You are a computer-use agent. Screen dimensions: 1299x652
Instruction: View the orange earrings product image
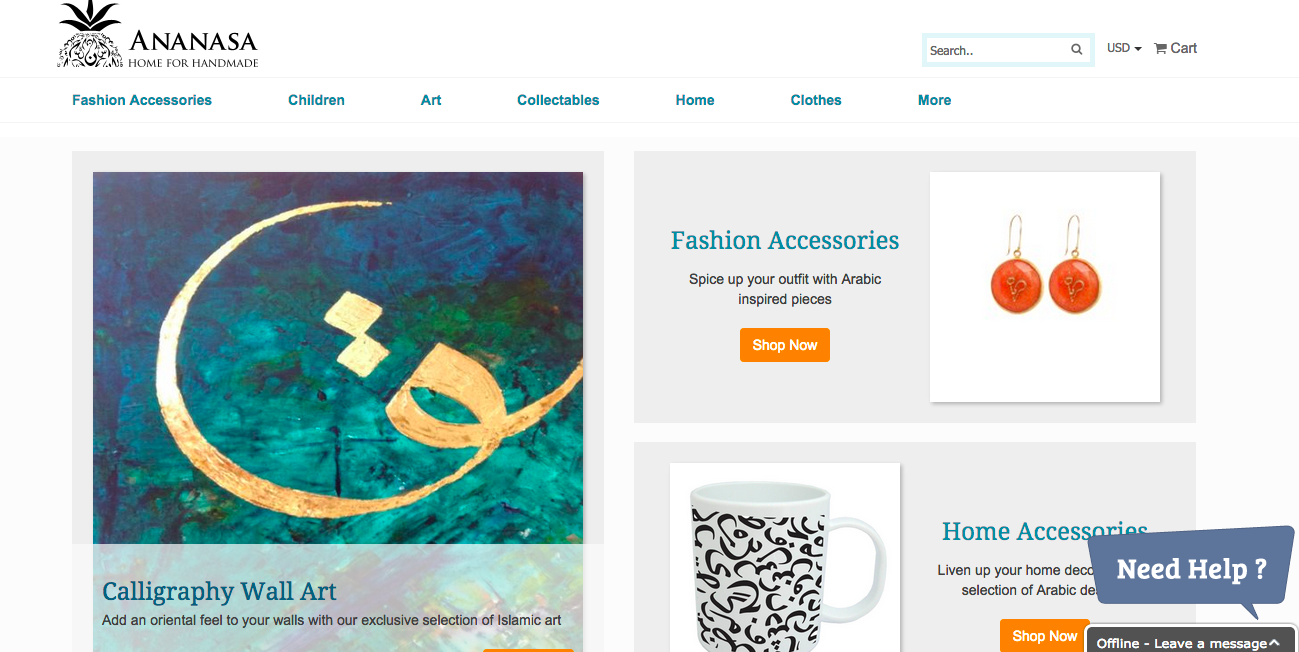click(x=1045, y=287)
